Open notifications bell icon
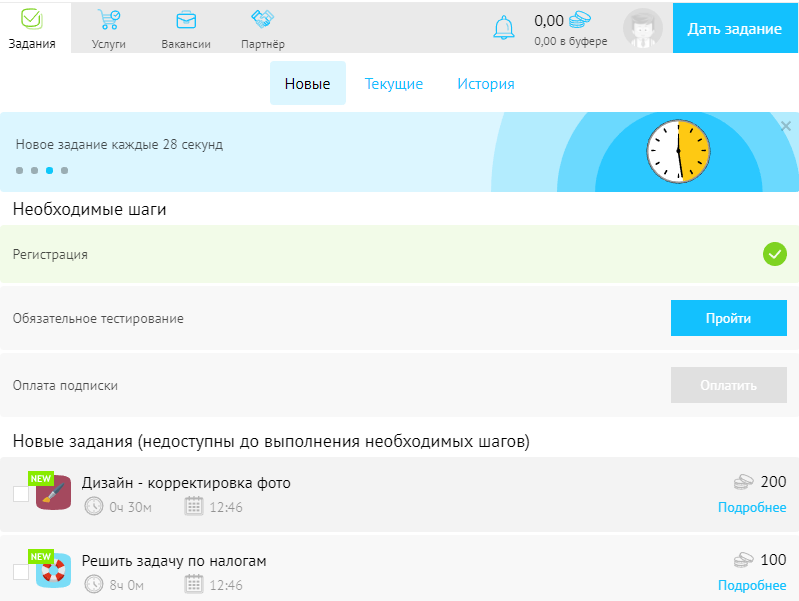Viewport: 799px width, 601px height. pos(504,27)
